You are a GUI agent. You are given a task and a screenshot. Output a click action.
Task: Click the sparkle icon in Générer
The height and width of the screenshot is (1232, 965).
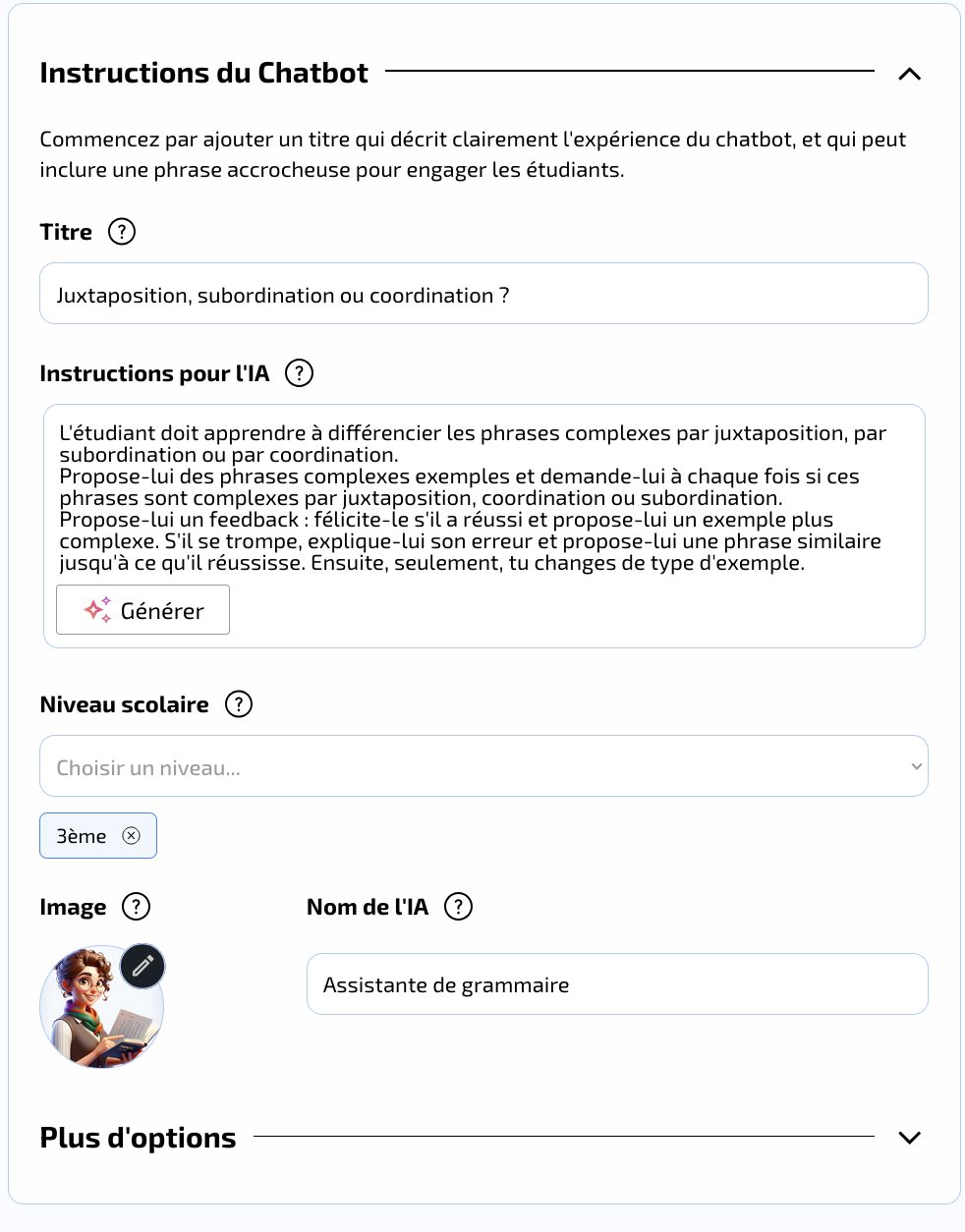(x=97, y=610)
